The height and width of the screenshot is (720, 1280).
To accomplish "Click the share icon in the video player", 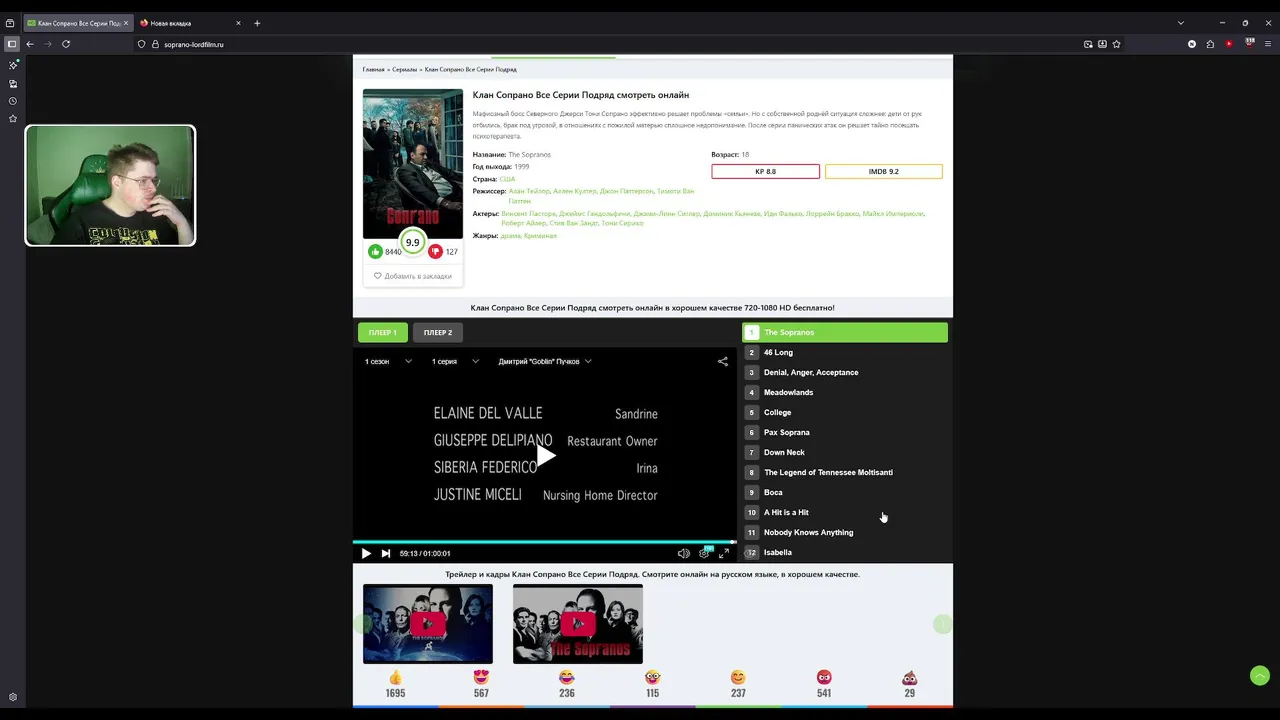I will pyautogui.click(x=722, y=362).
